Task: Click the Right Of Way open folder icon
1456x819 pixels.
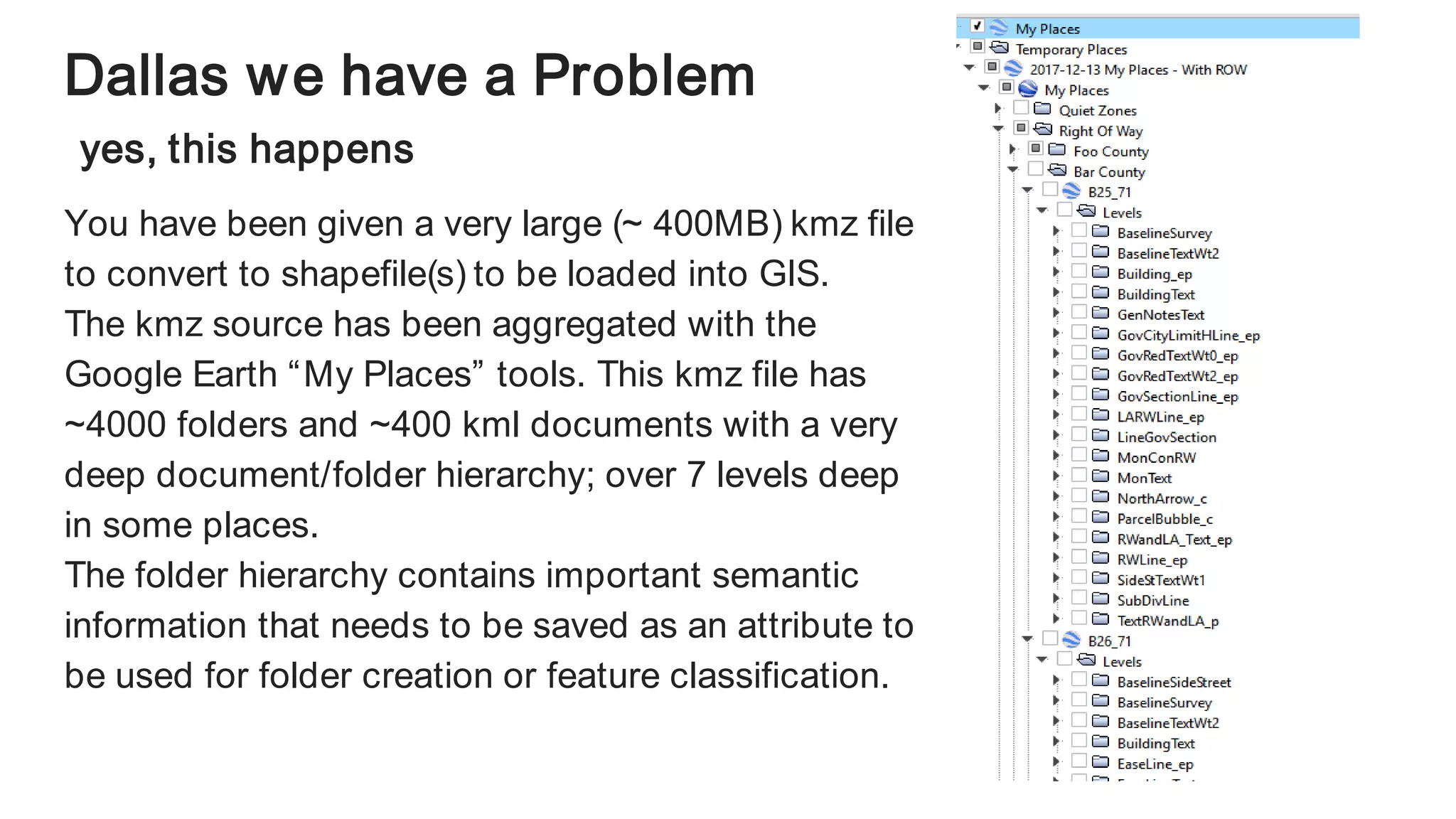Action: (1043, 129)
